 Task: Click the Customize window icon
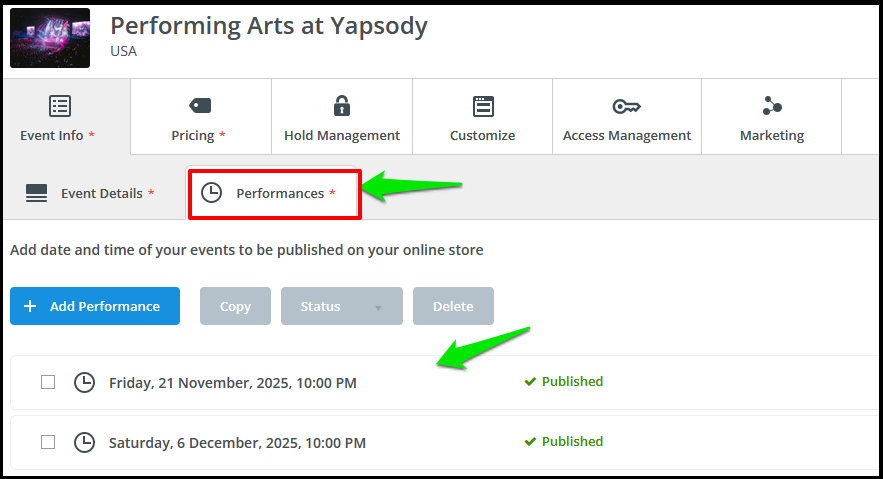tap(483, 106)
